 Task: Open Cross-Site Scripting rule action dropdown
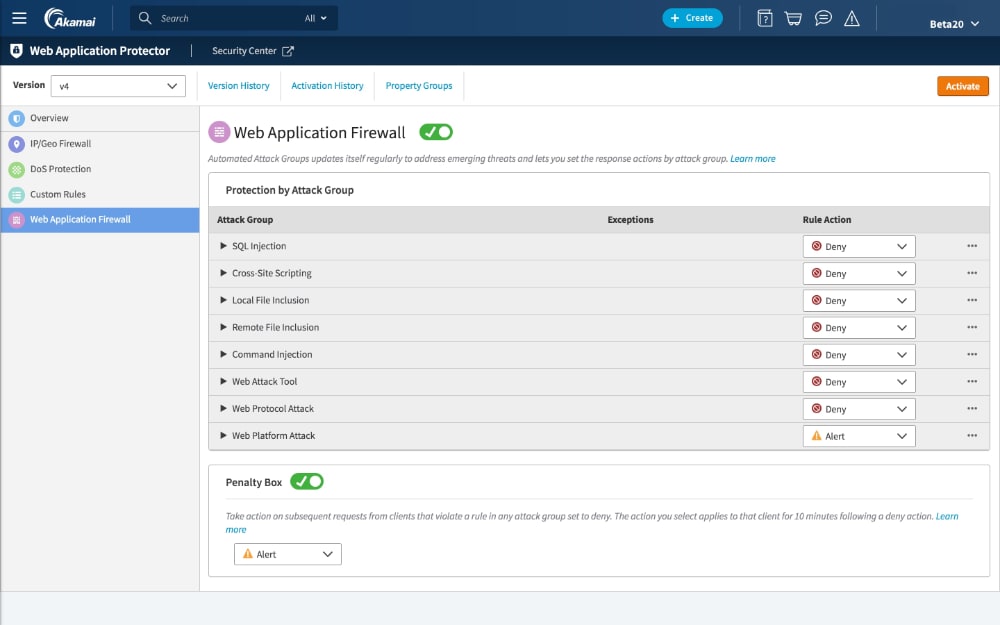tap(858, 274)
